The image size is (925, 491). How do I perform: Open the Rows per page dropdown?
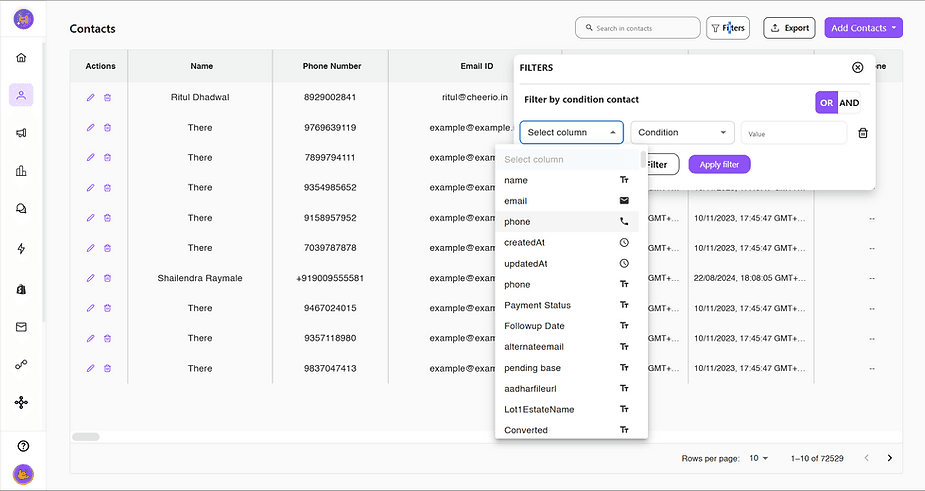759,458
